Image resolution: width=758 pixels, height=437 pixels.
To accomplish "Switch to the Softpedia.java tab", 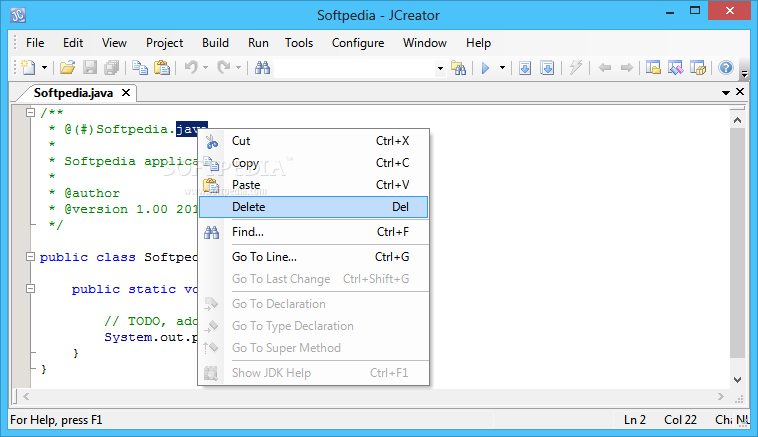I will (x=73, y=93).
